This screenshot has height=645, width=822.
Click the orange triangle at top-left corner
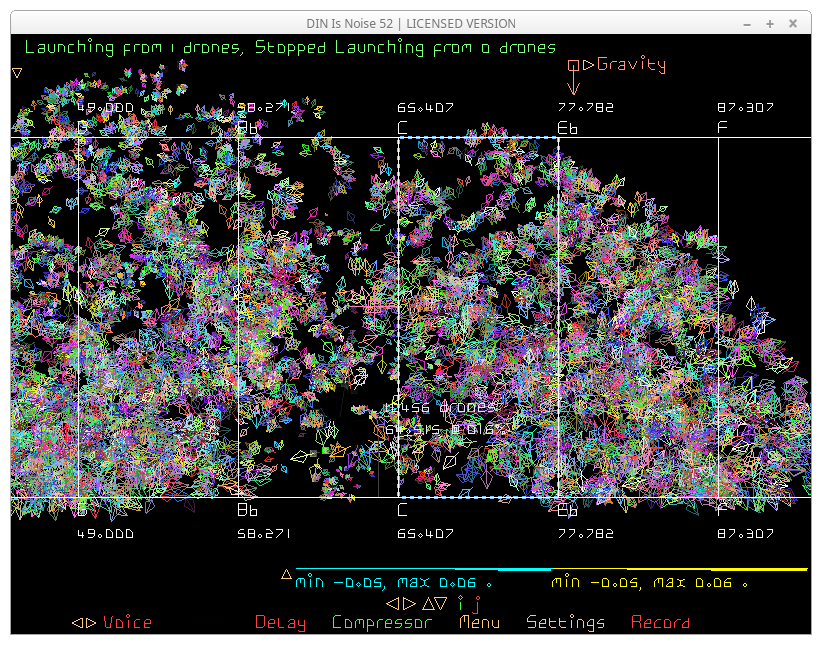coord(17,72)
